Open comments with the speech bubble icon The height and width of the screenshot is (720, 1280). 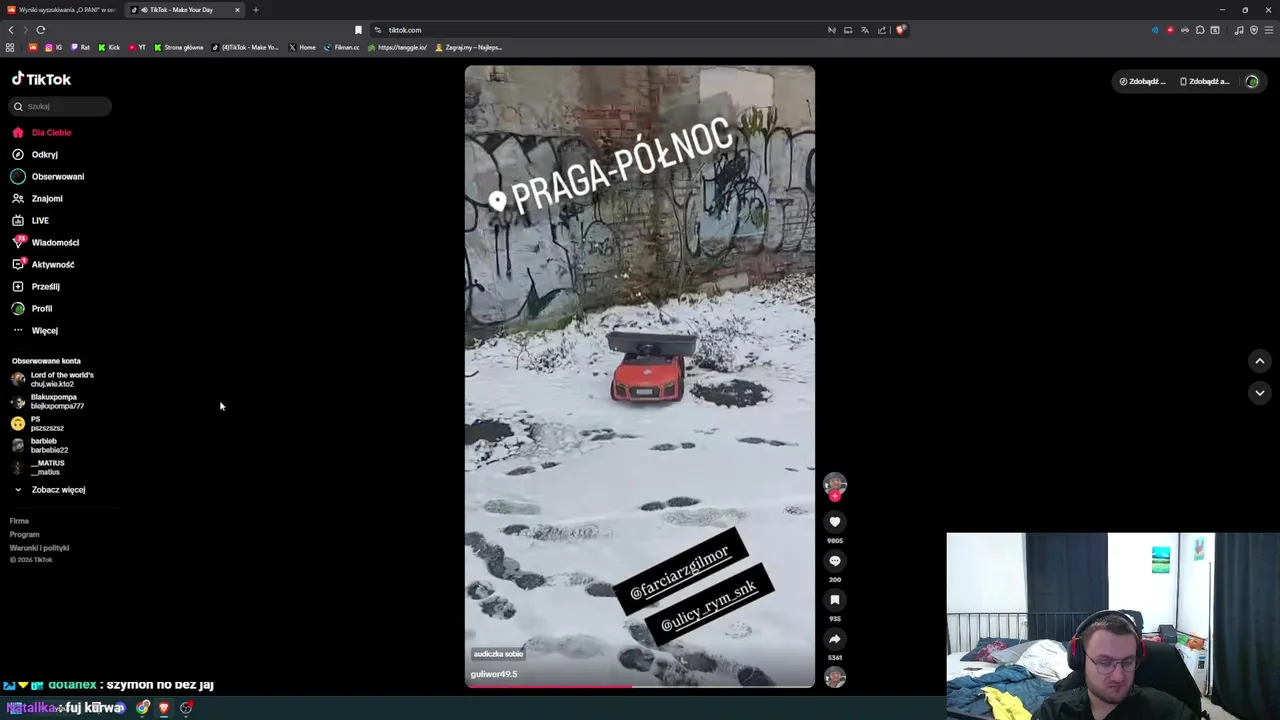point(835,561)
